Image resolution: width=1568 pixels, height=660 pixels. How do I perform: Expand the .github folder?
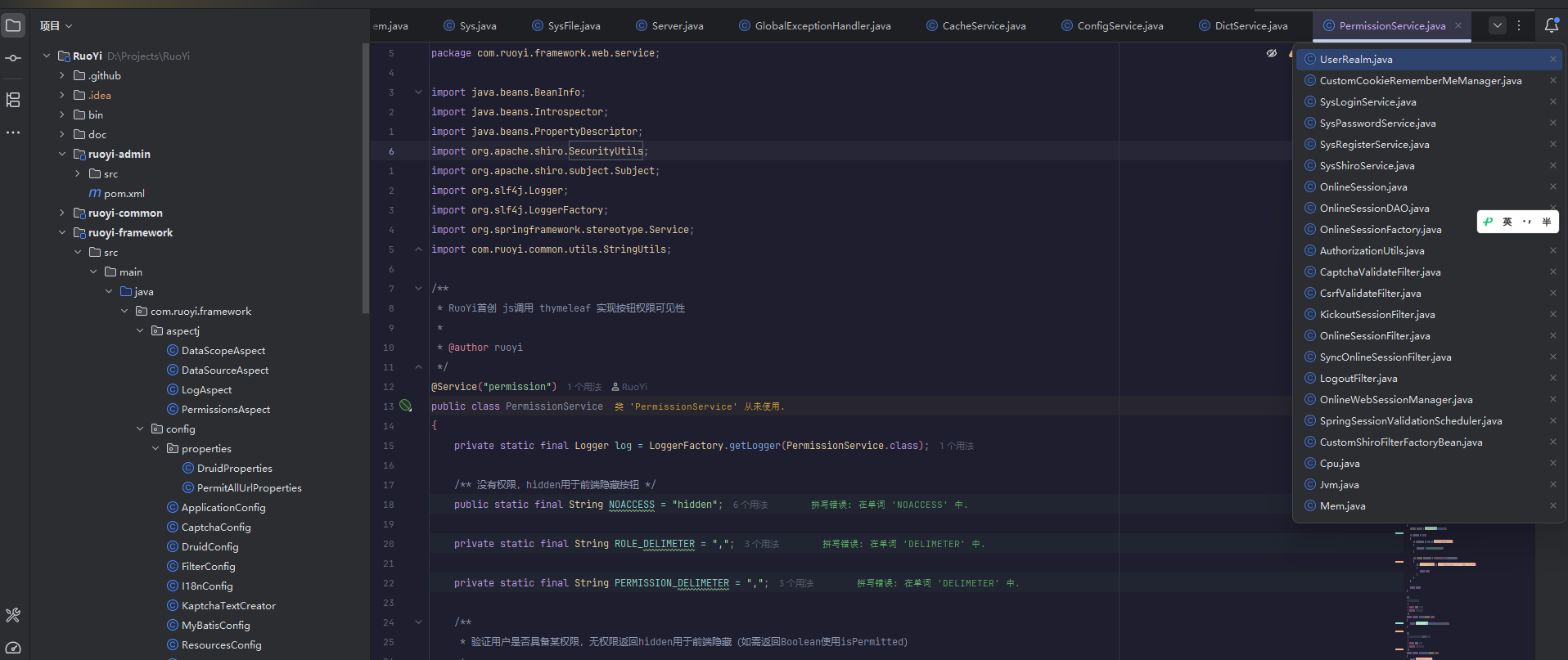(x=62, y=75)
